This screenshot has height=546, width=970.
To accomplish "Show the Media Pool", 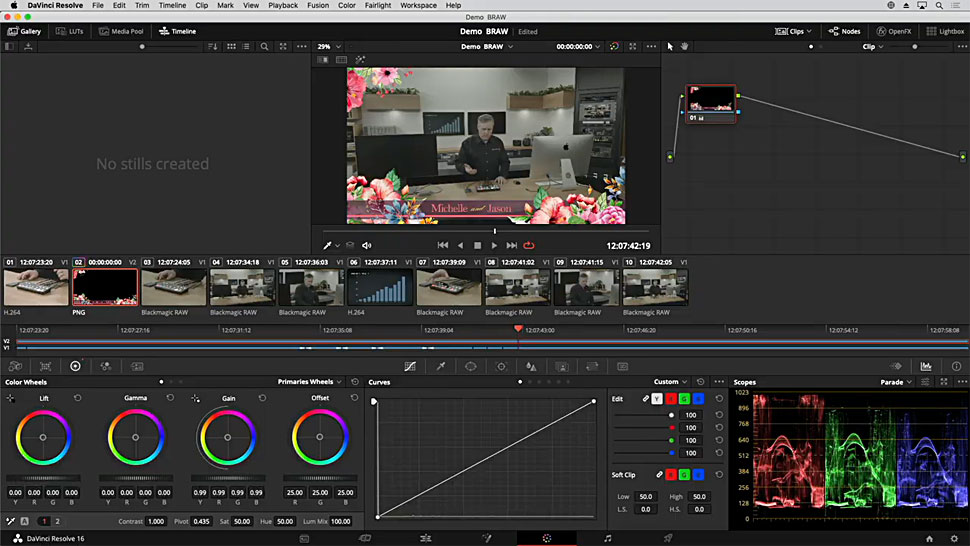I will point(121,31).
